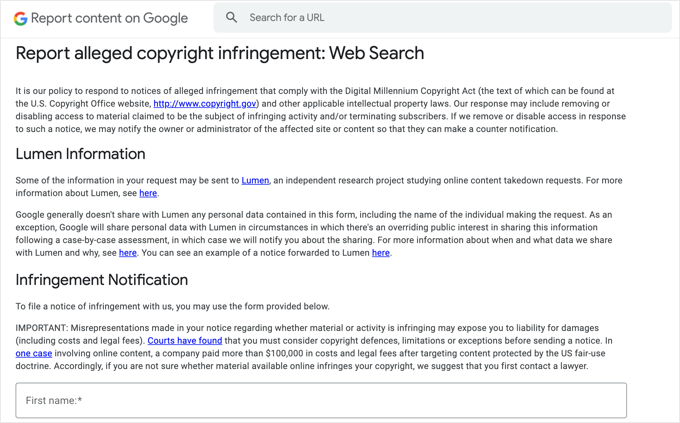
Task: Click the Google "G" logo
Action: pyautogui.click(x=20, y=18)
